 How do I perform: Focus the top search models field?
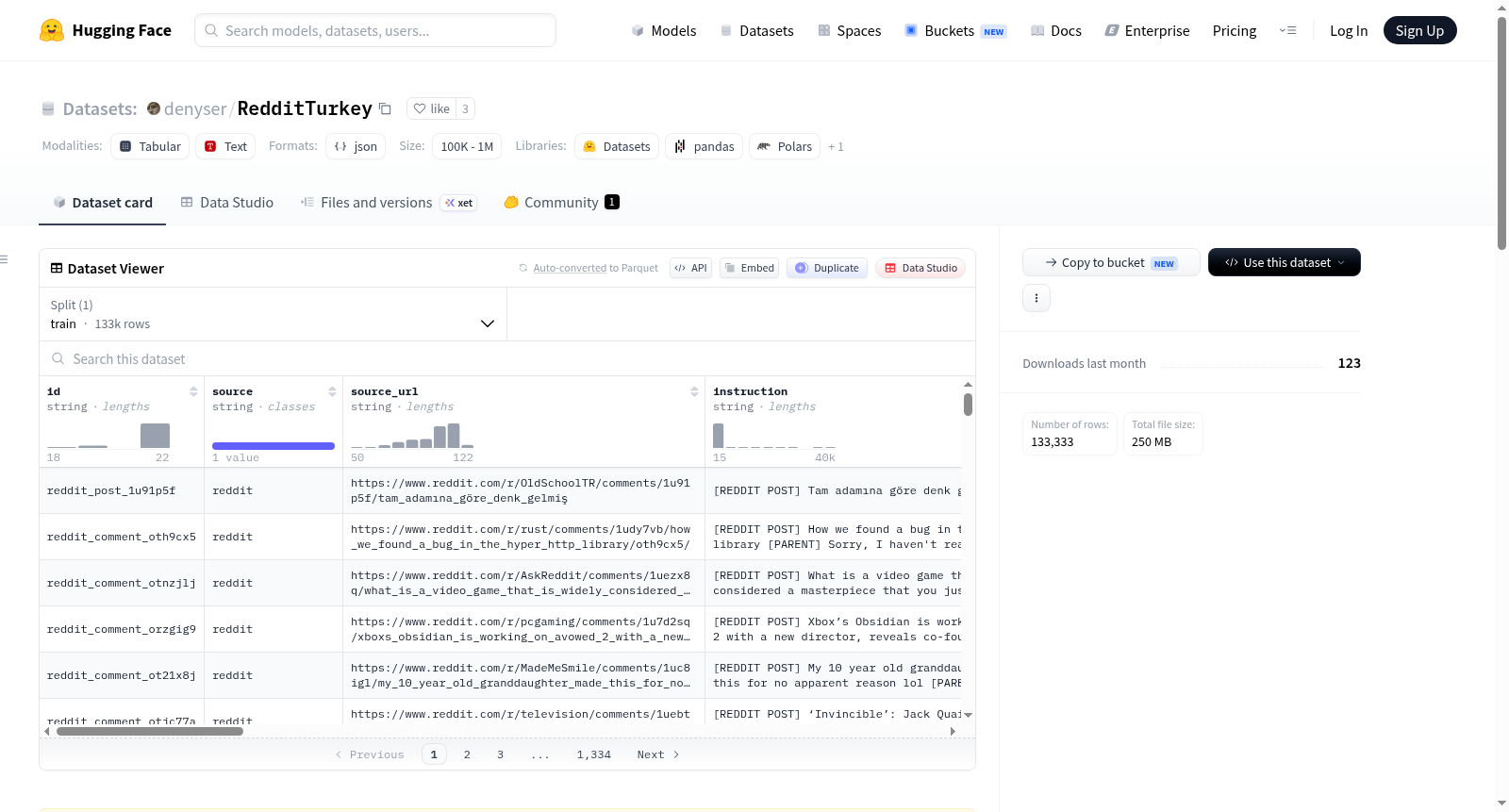tap(375, 30)
